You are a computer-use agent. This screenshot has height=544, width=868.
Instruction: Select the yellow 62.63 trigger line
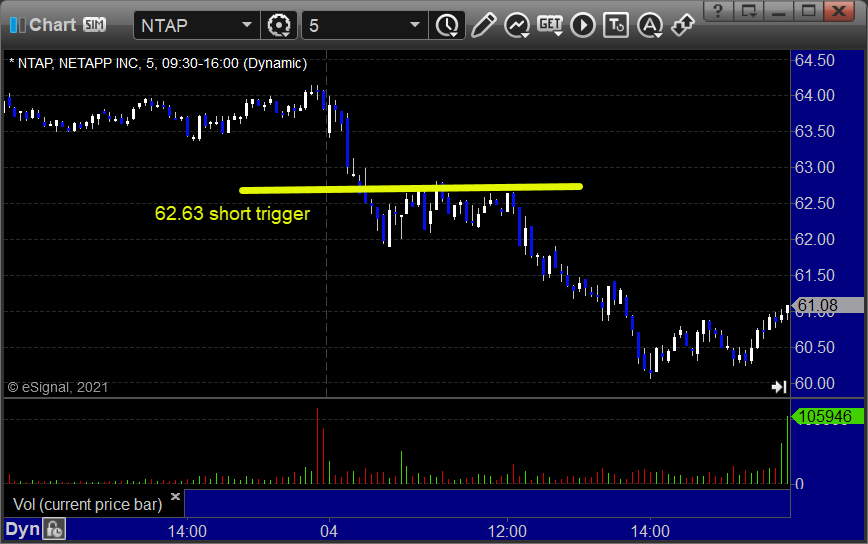(x=411, y=189)
